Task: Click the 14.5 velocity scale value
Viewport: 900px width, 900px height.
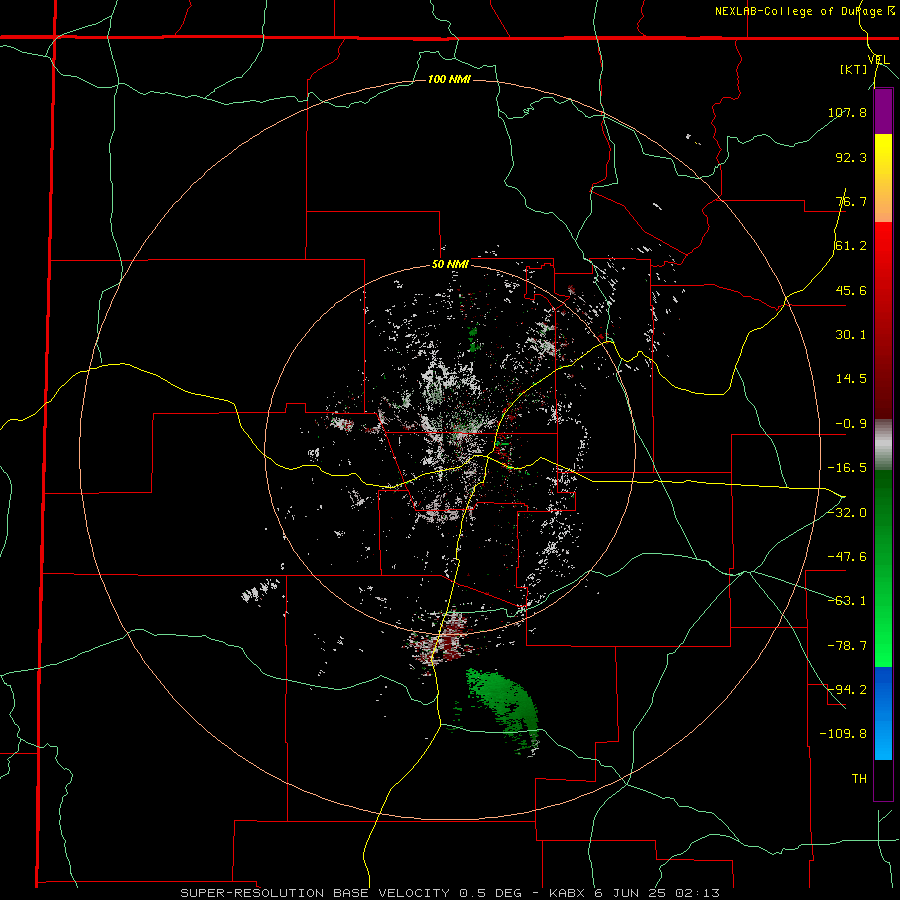Action: (x=851, y=379)
